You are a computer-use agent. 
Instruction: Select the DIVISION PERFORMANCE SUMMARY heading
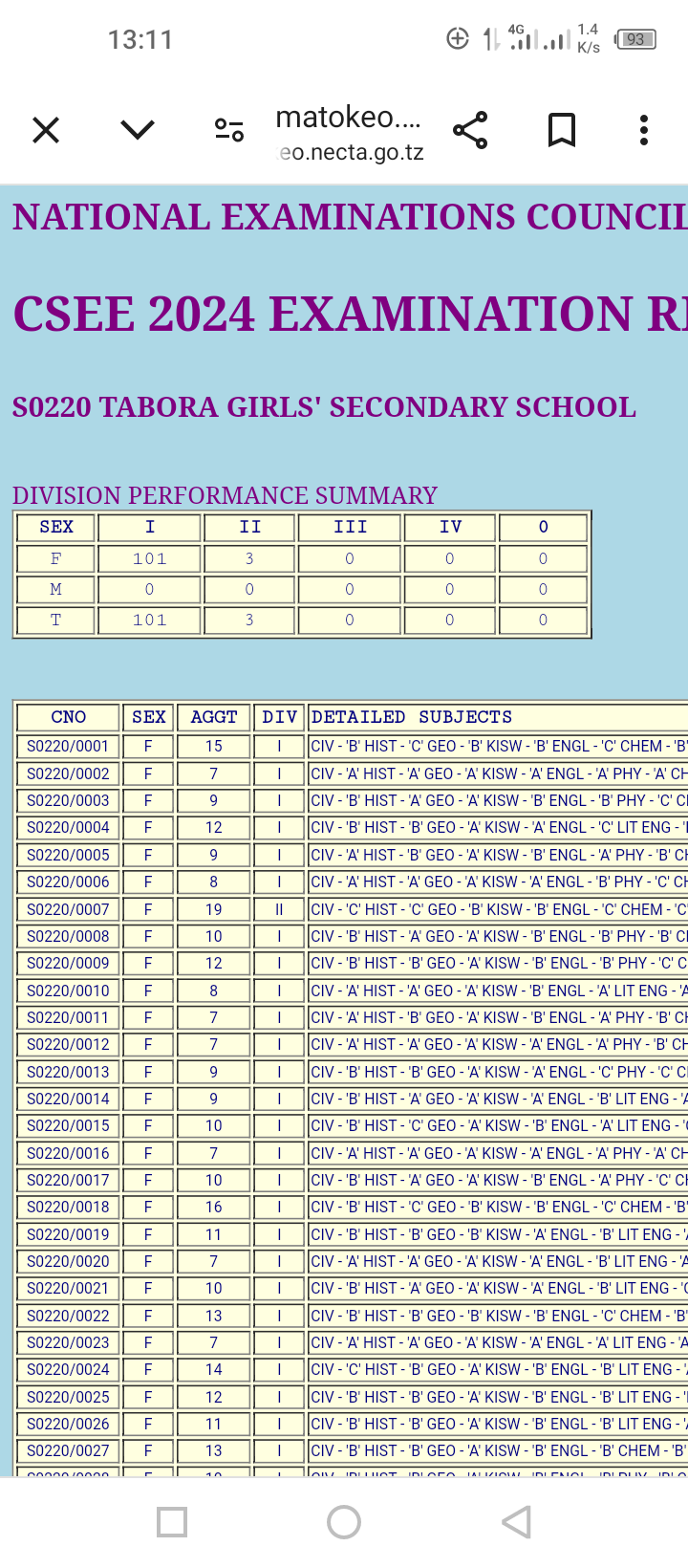(225, 495)
